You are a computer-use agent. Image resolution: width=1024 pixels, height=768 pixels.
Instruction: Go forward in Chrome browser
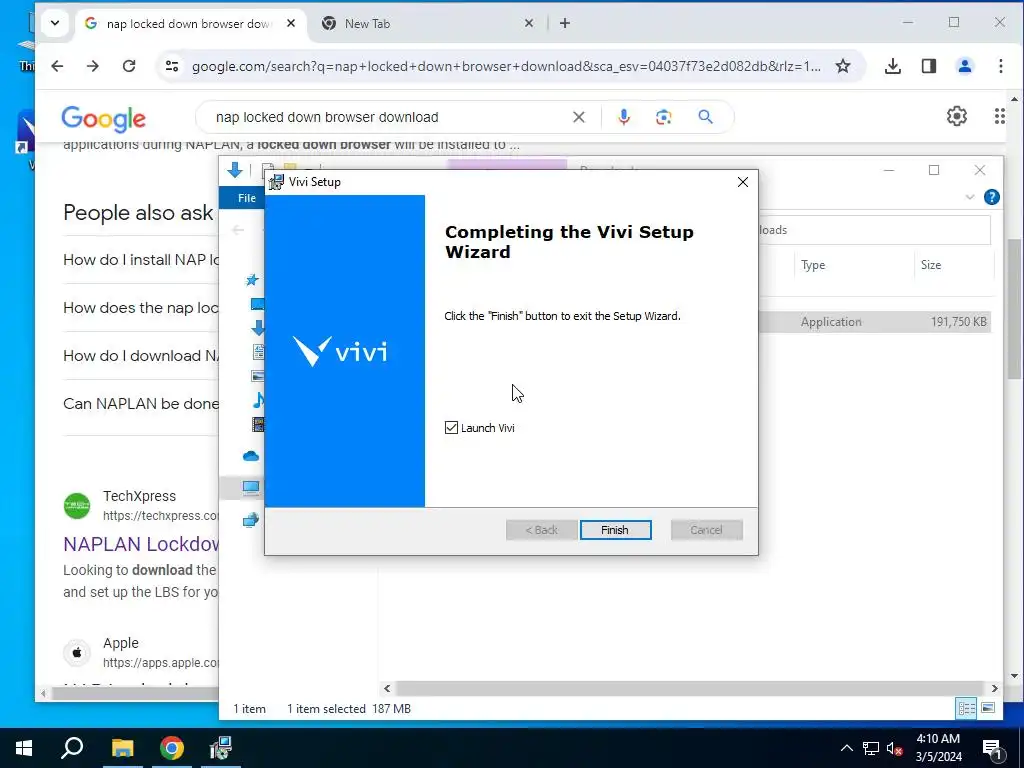click(x=93, y=66)
